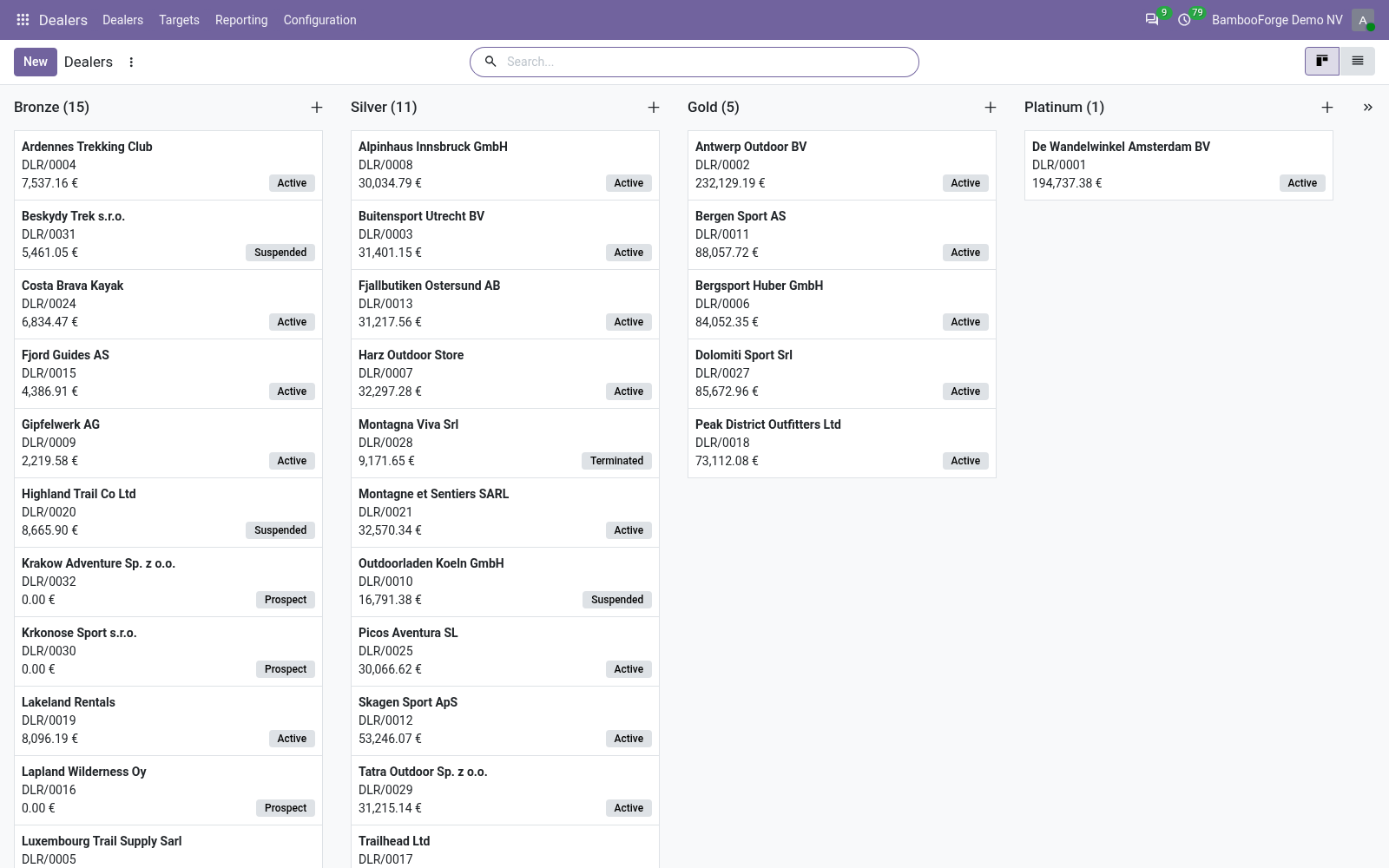The width and height of the screenshot is (1389, 868).
Task: Open the Beskydy Trek s.r.o. card
Action: (x=168, y=234)
